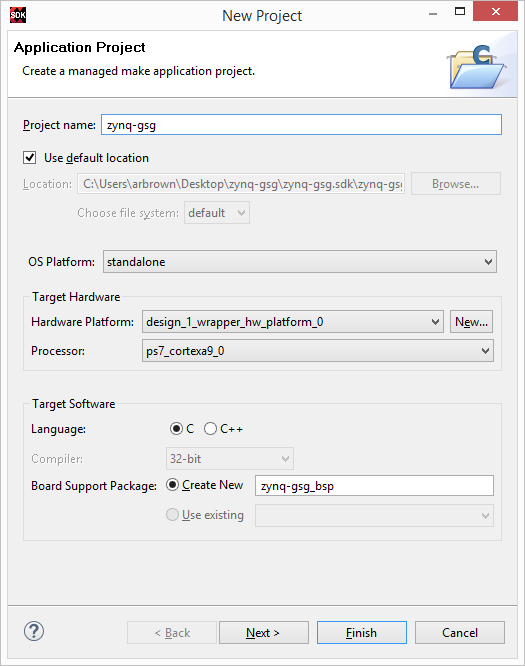Close the New Project dialog
Screen dimensions: 525x666
(495, 11)
